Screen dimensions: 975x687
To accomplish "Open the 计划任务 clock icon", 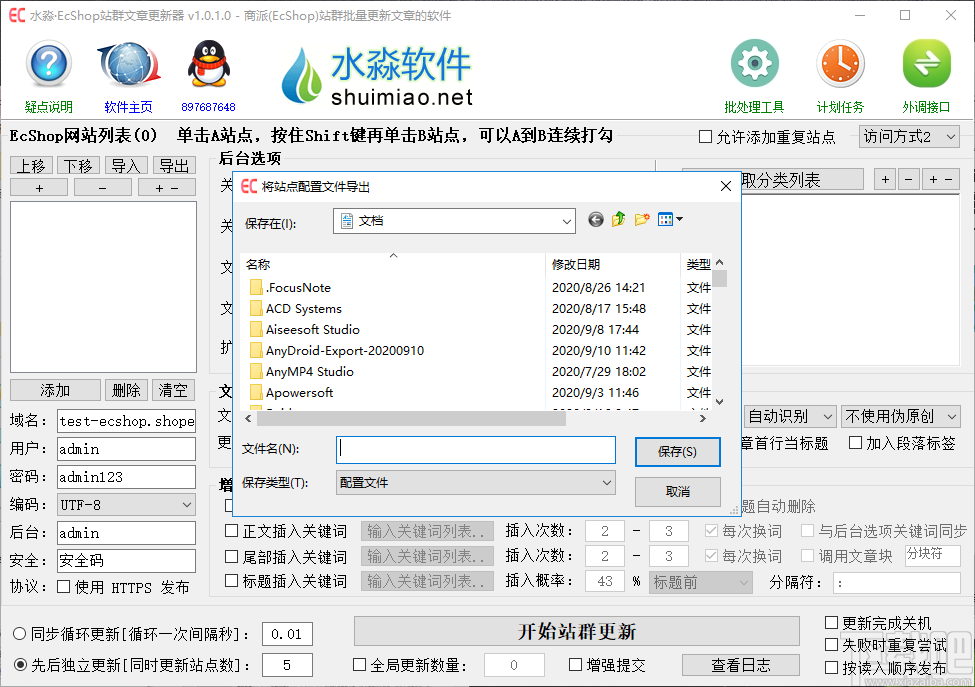I will (840, 62).
